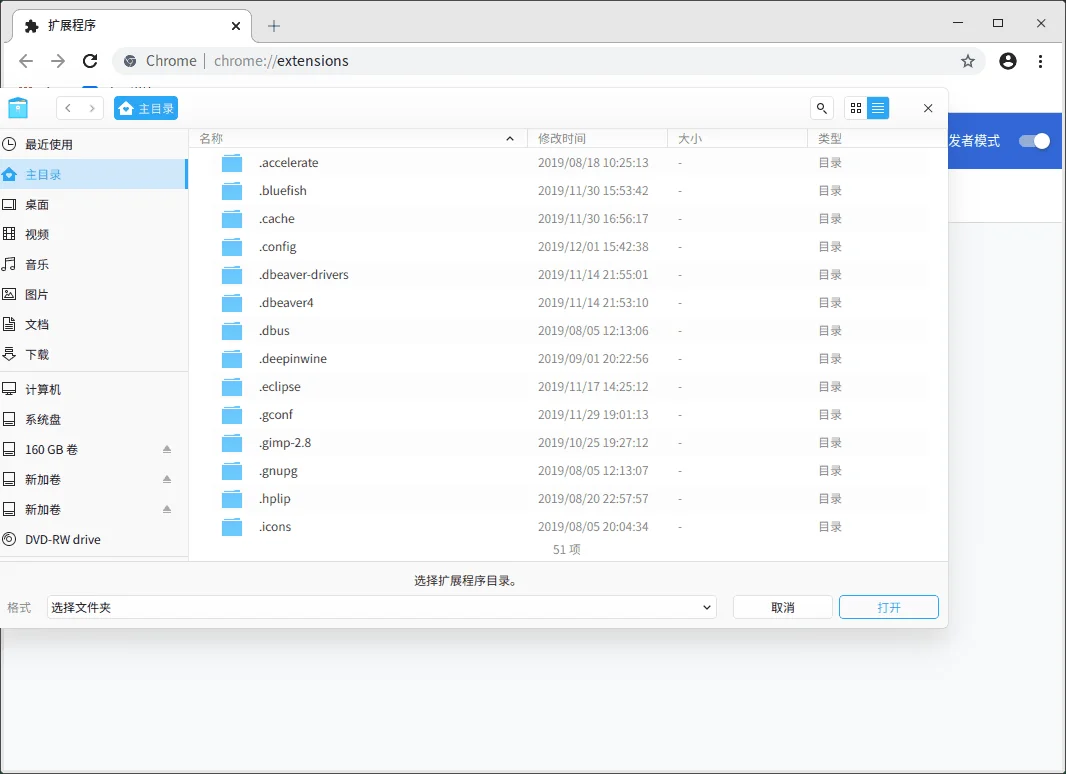Click the search icon in file dialog
1066x774 pixels.
[x=821, y=108]
